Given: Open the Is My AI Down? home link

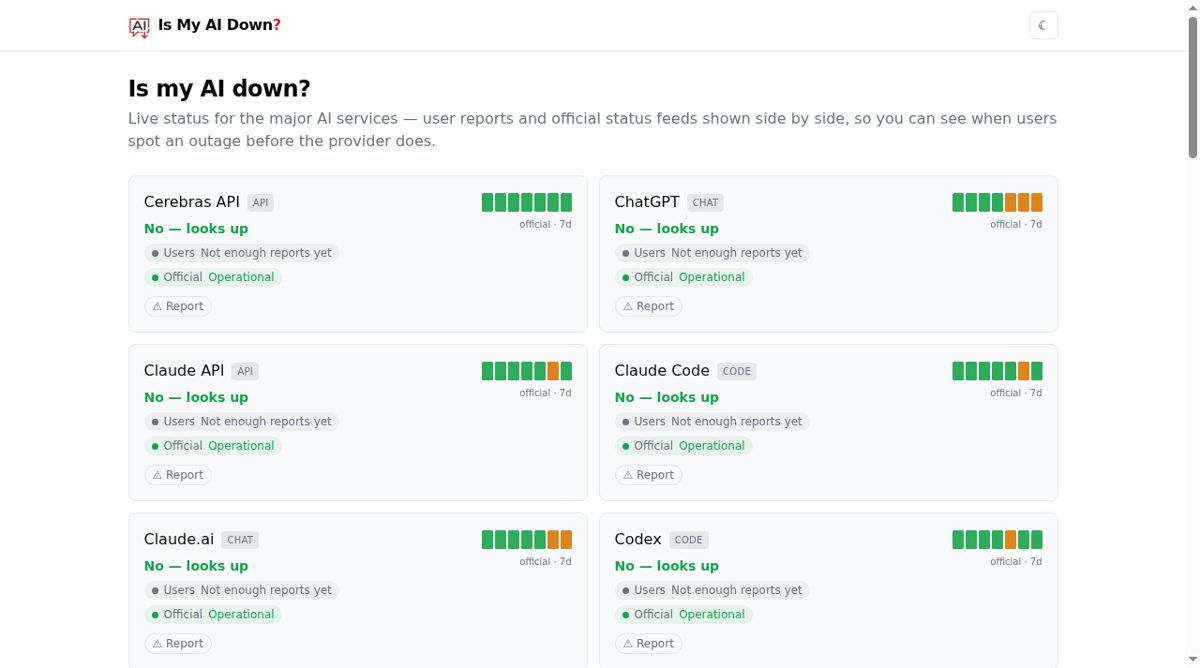Looking at the screenshot, I should (205, 25).
